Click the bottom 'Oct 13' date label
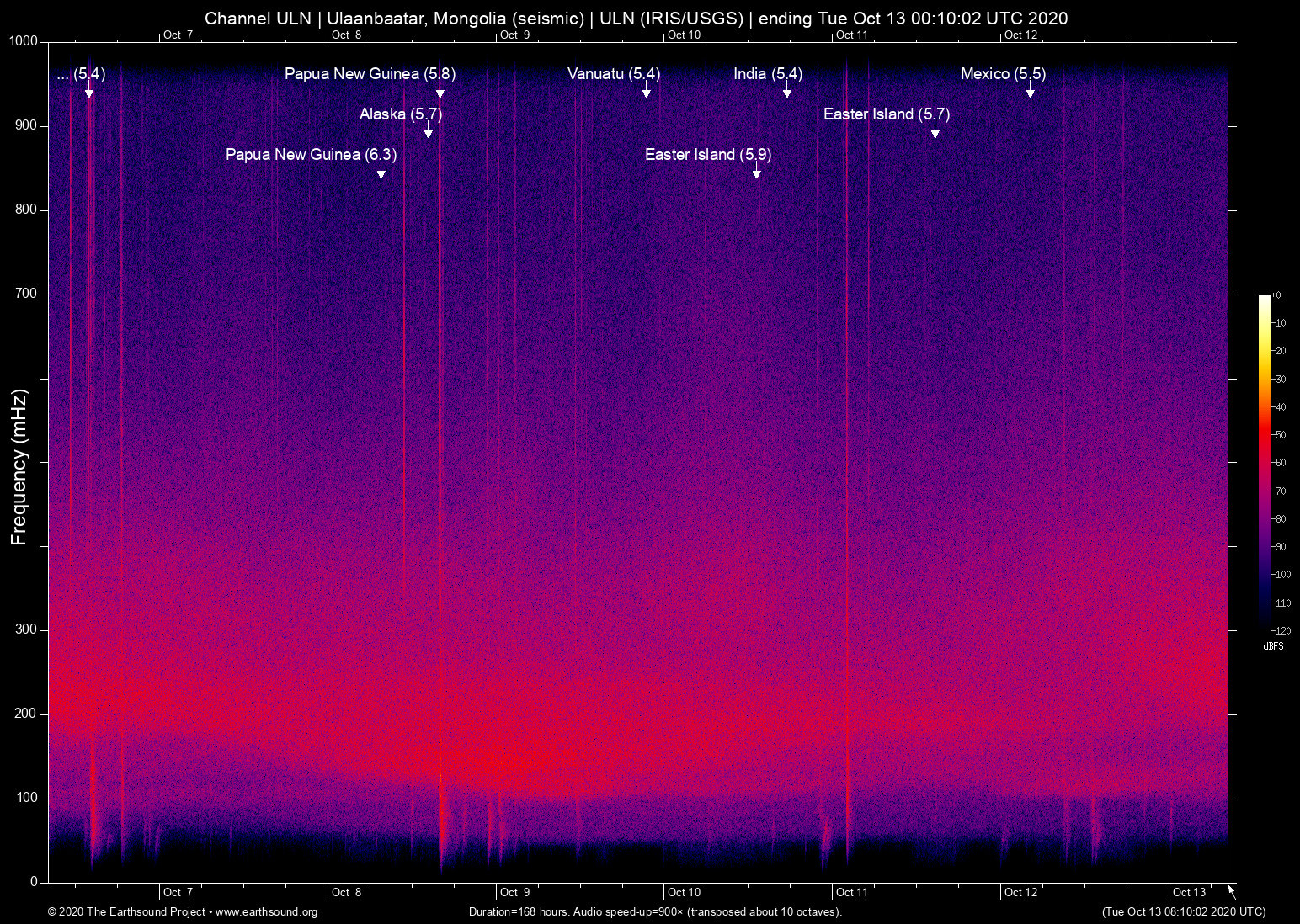This screenshot has width=1300, height=924. (x=1190, y=892)
